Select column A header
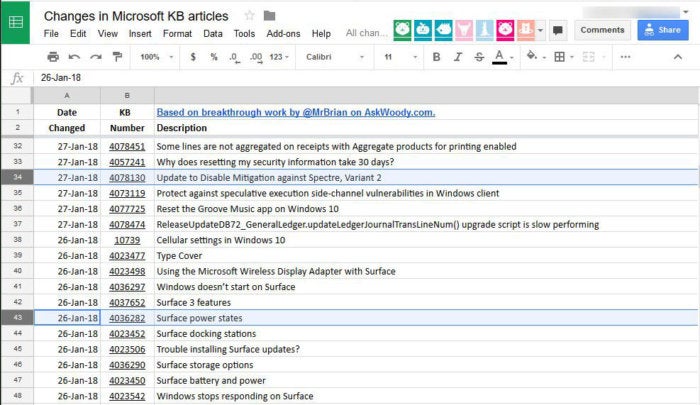 pyautogui.click(x=67, y=96)
